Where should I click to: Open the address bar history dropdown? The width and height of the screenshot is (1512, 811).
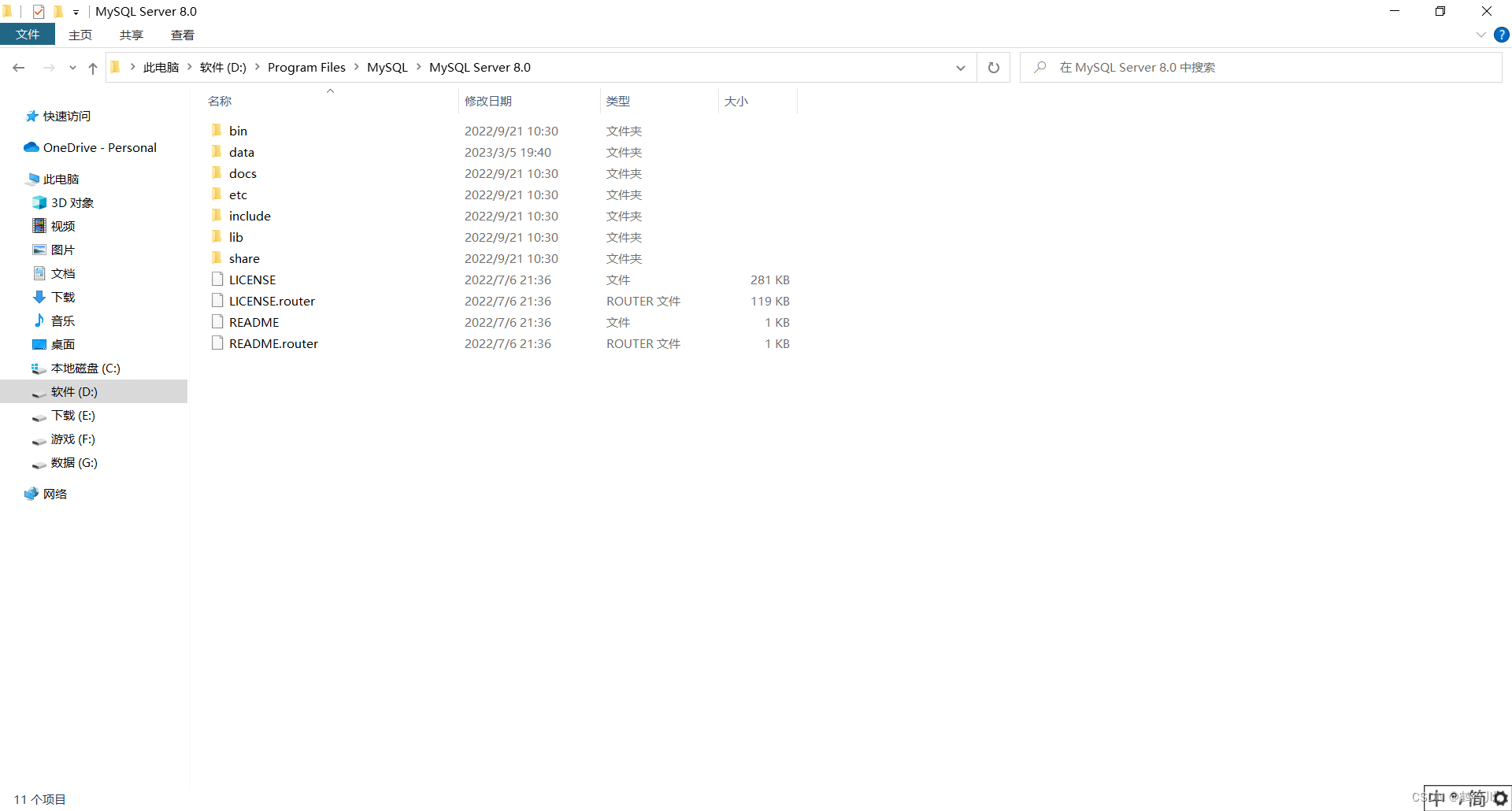point(961,68)
